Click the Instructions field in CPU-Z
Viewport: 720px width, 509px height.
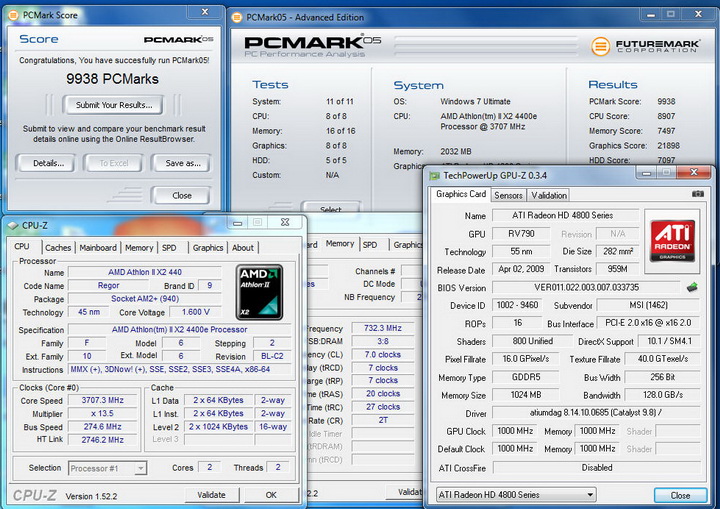click(180, 369)
